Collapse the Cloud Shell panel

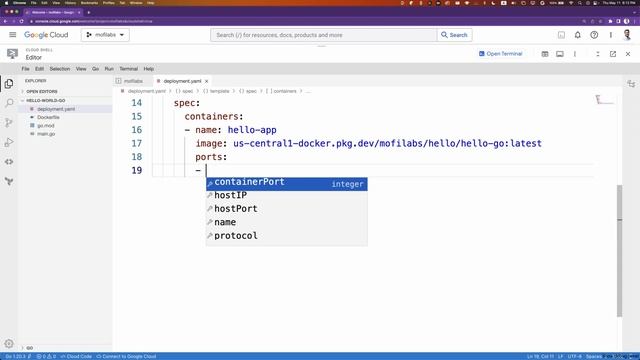pos(598,54)
